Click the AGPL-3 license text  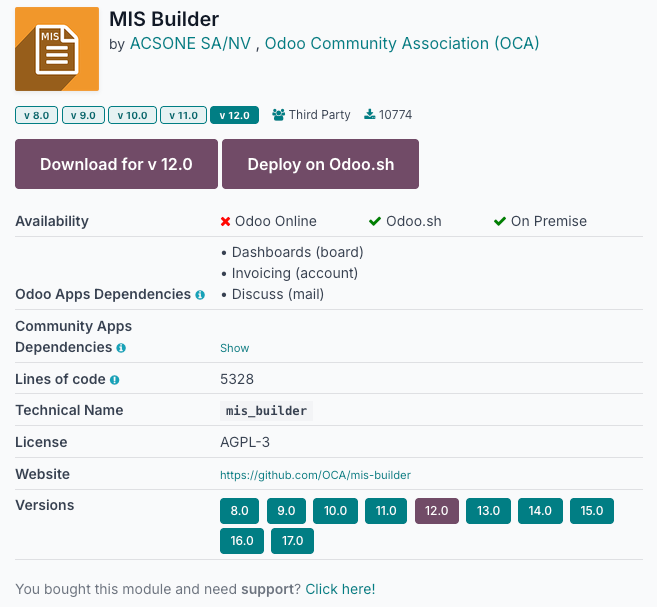point(245,442)
